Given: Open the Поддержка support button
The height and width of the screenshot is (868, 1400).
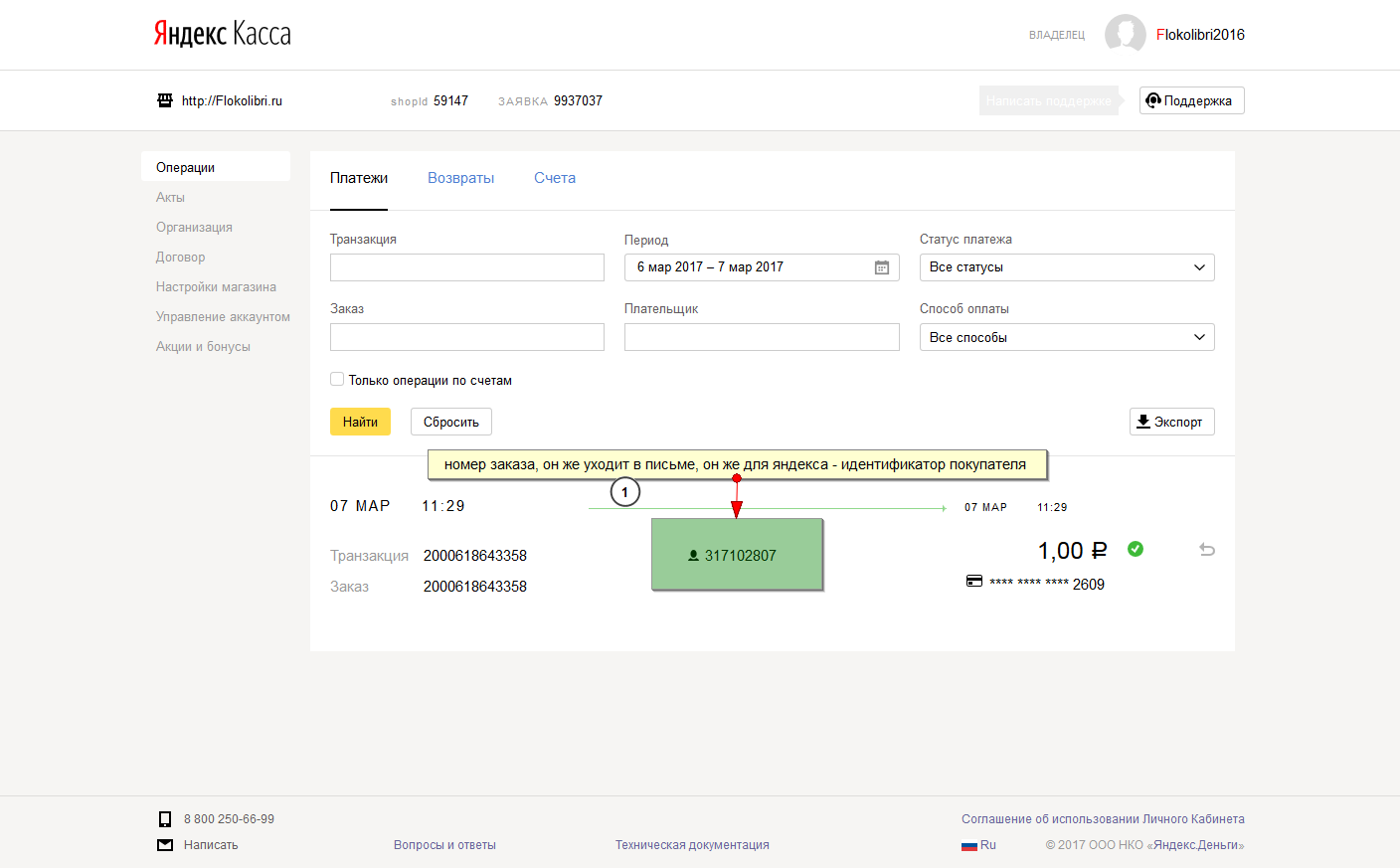Looking at the screenshot, I should click(1191, 100).
